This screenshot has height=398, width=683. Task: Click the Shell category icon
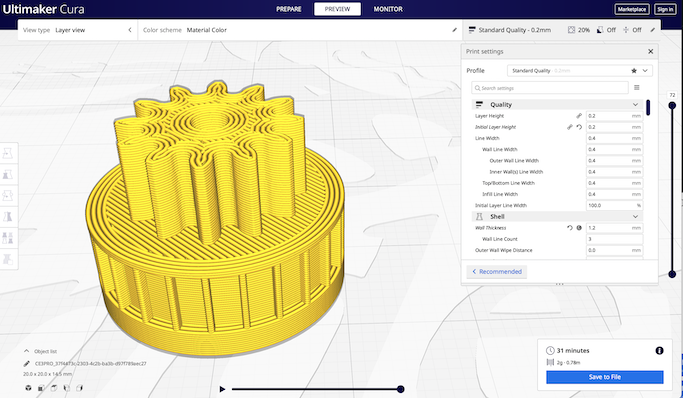tap(479, 216)
